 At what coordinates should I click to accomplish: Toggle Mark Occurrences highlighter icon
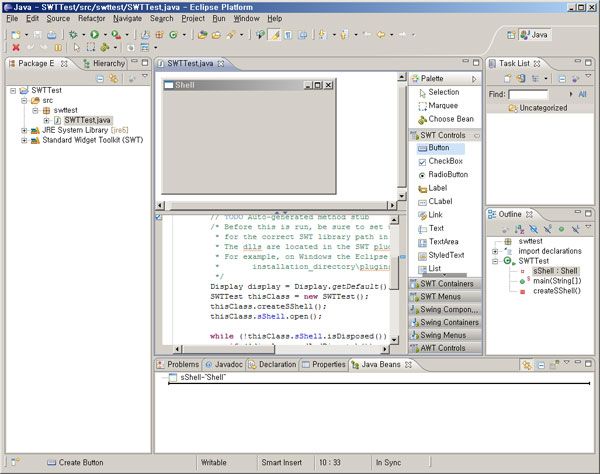275,35
